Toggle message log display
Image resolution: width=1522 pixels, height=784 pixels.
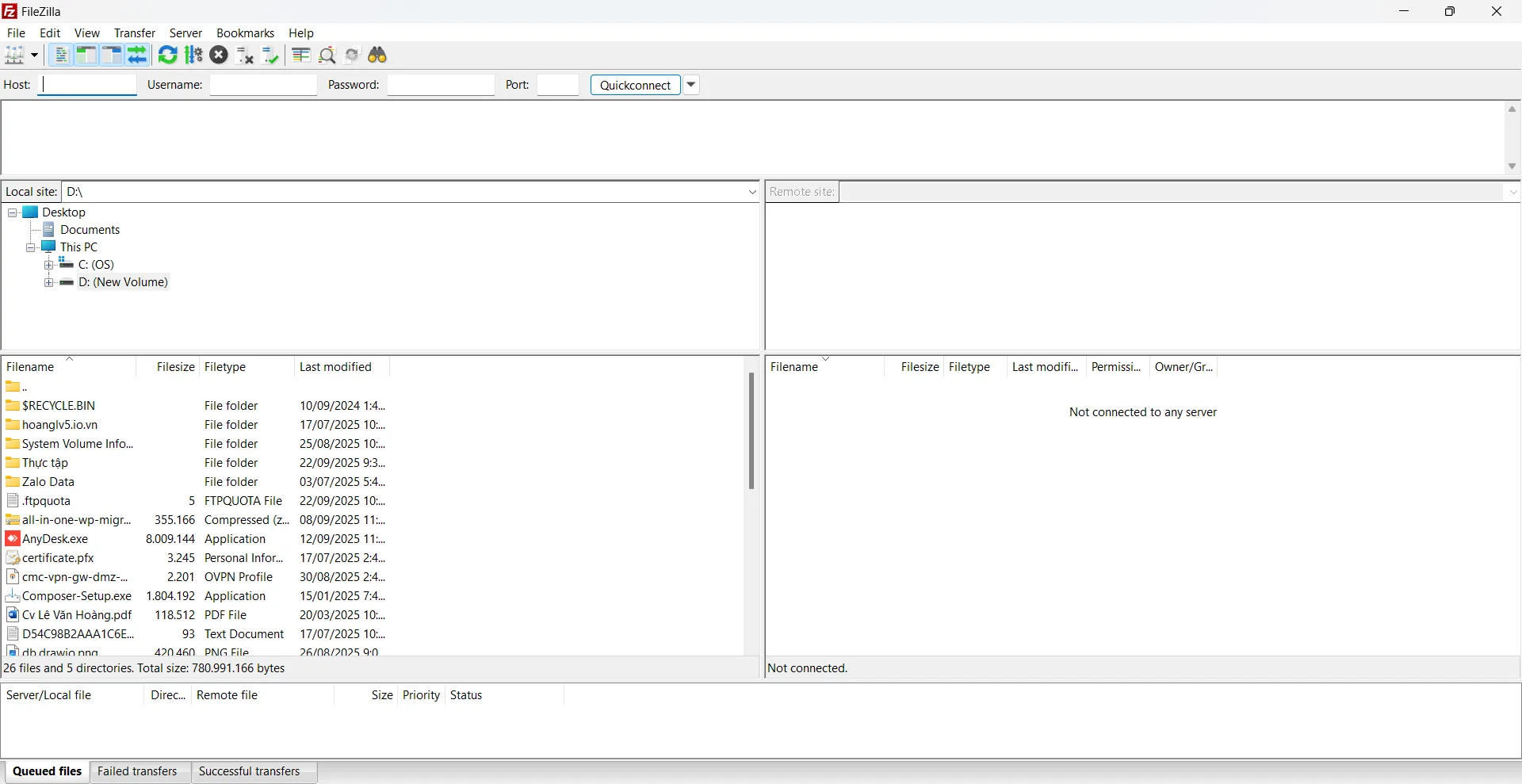[x=60, y=55]
